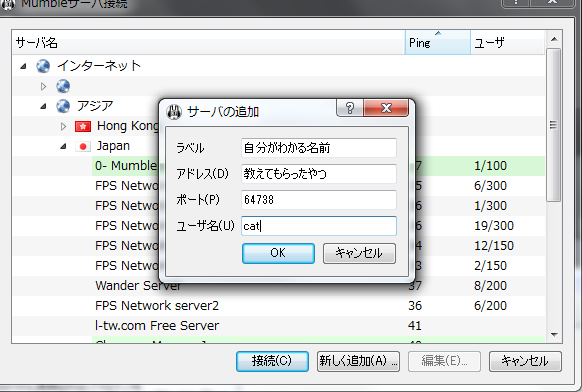582x392 pixels.
Task: Sort by the サーバ名 column header
Action: (x=208, y=42)
